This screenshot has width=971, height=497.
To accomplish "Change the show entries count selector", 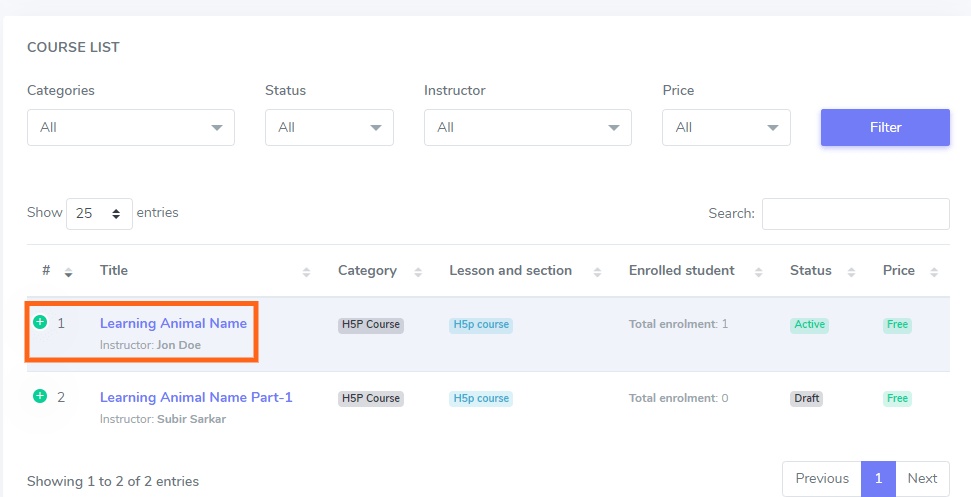I will coord(99,214).
